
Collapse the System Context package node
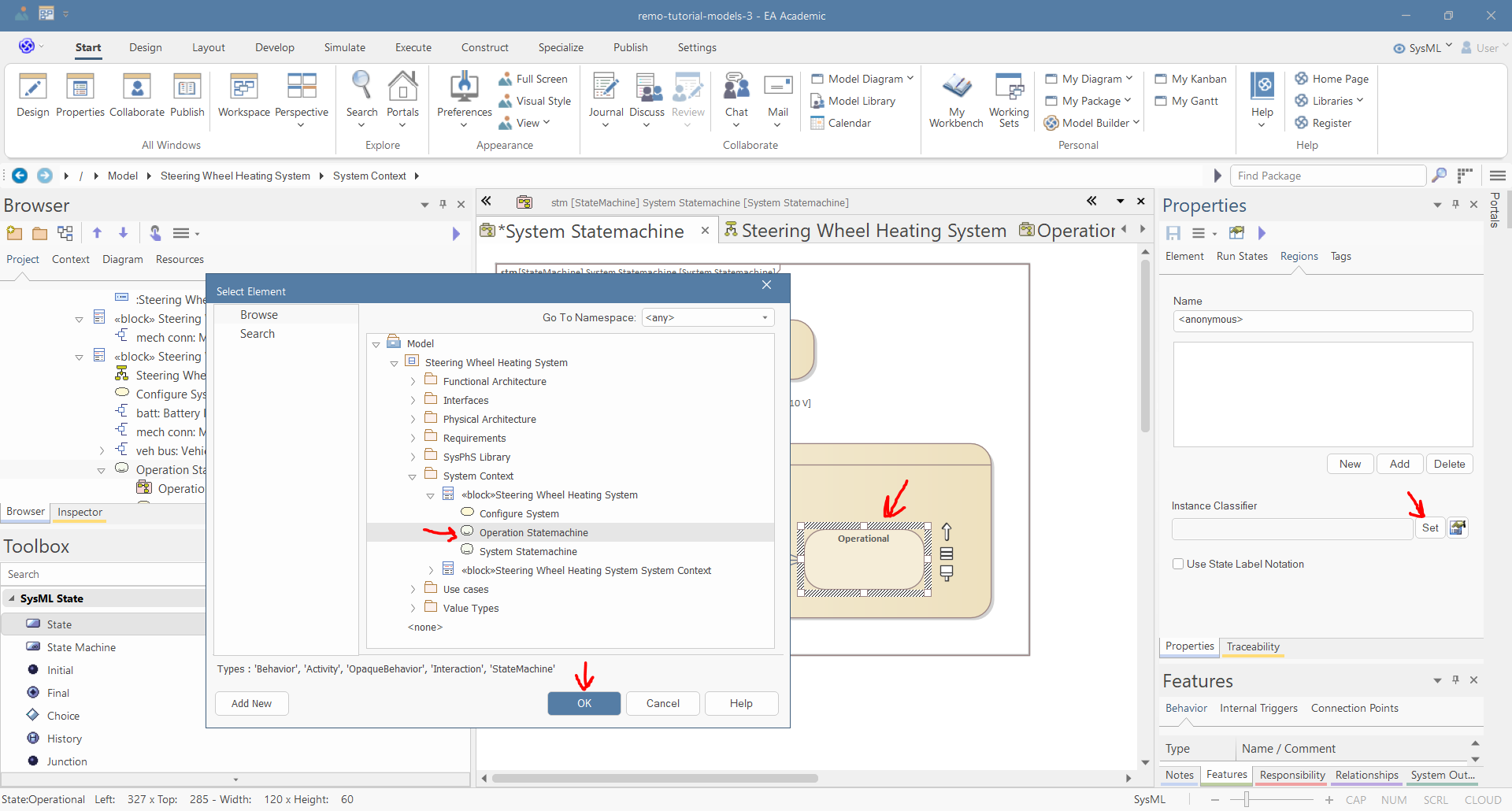point(413,477)
